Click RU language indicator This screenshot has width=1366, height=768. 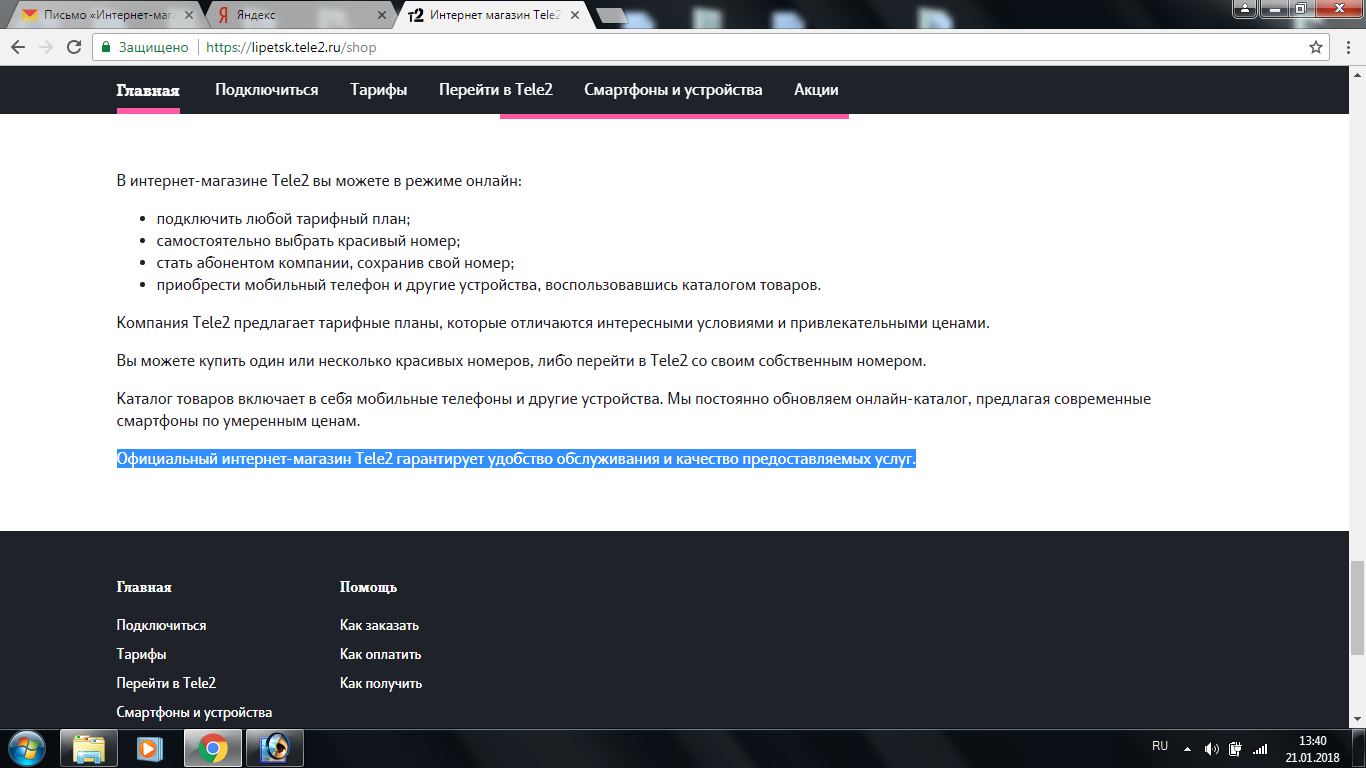click(1160, 746)
